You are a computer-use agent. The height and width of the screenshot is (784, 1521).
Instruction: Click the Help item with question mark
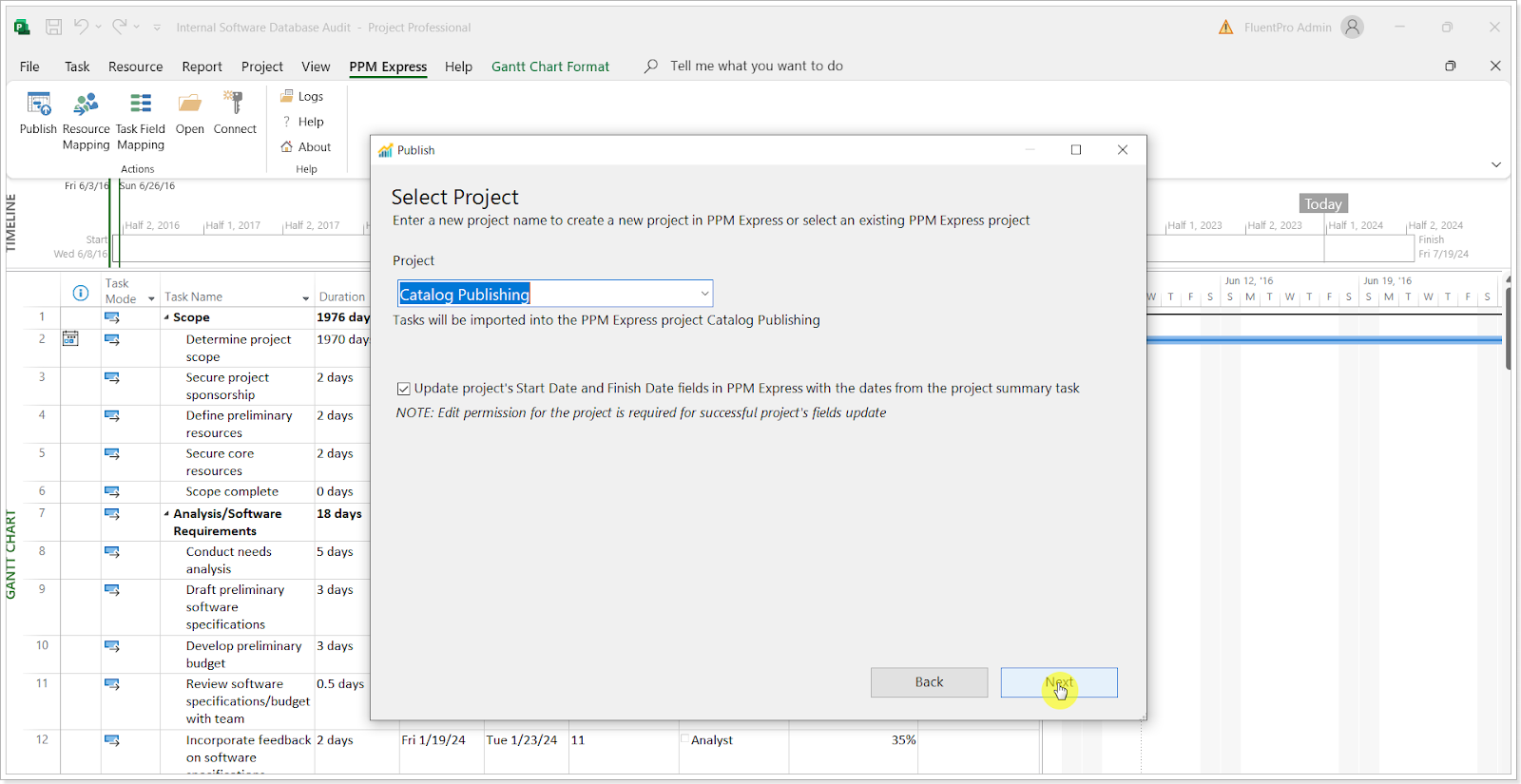[302, 122]
